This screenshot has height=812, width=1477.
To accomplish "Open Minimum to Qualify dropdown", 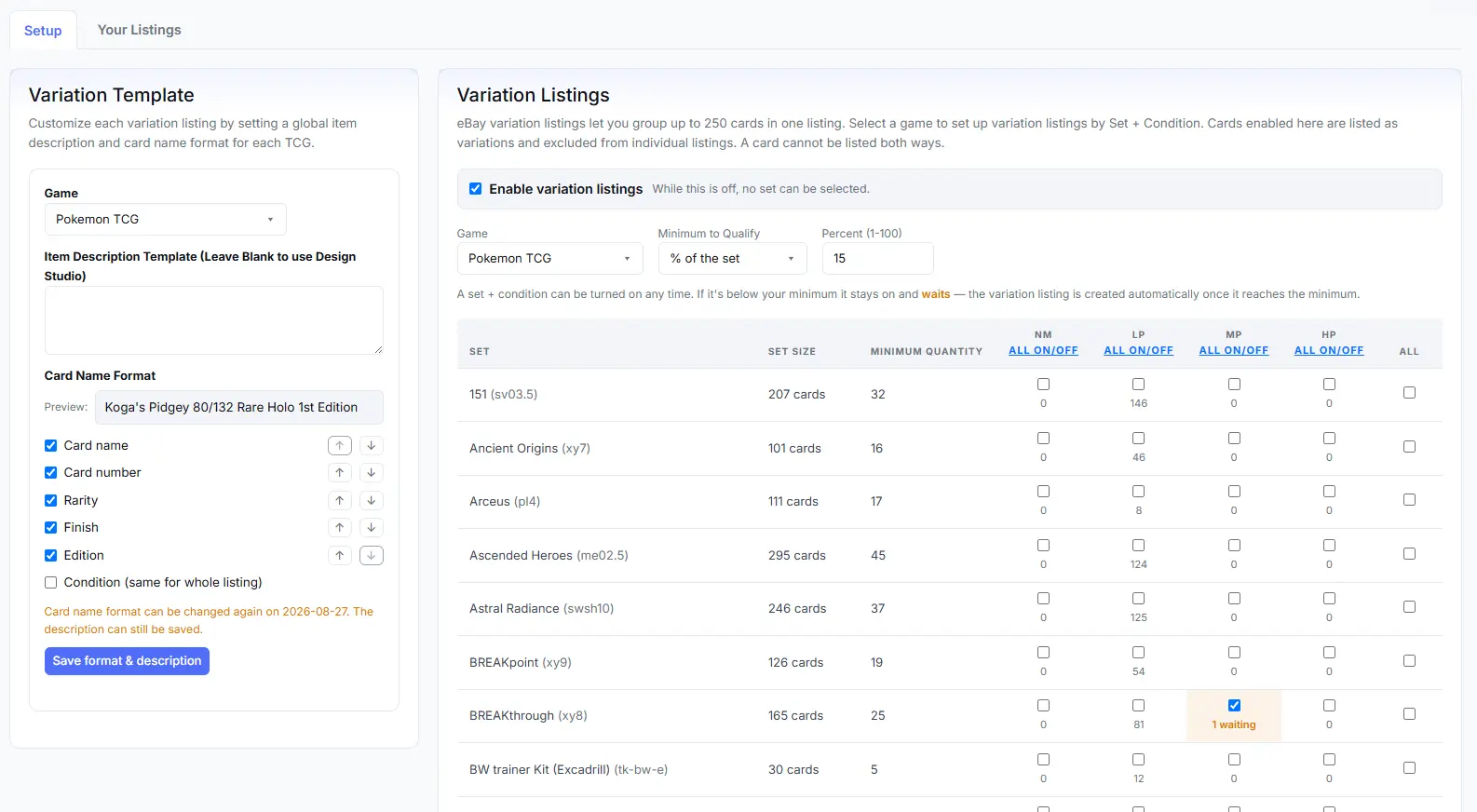I will point(732,259).
